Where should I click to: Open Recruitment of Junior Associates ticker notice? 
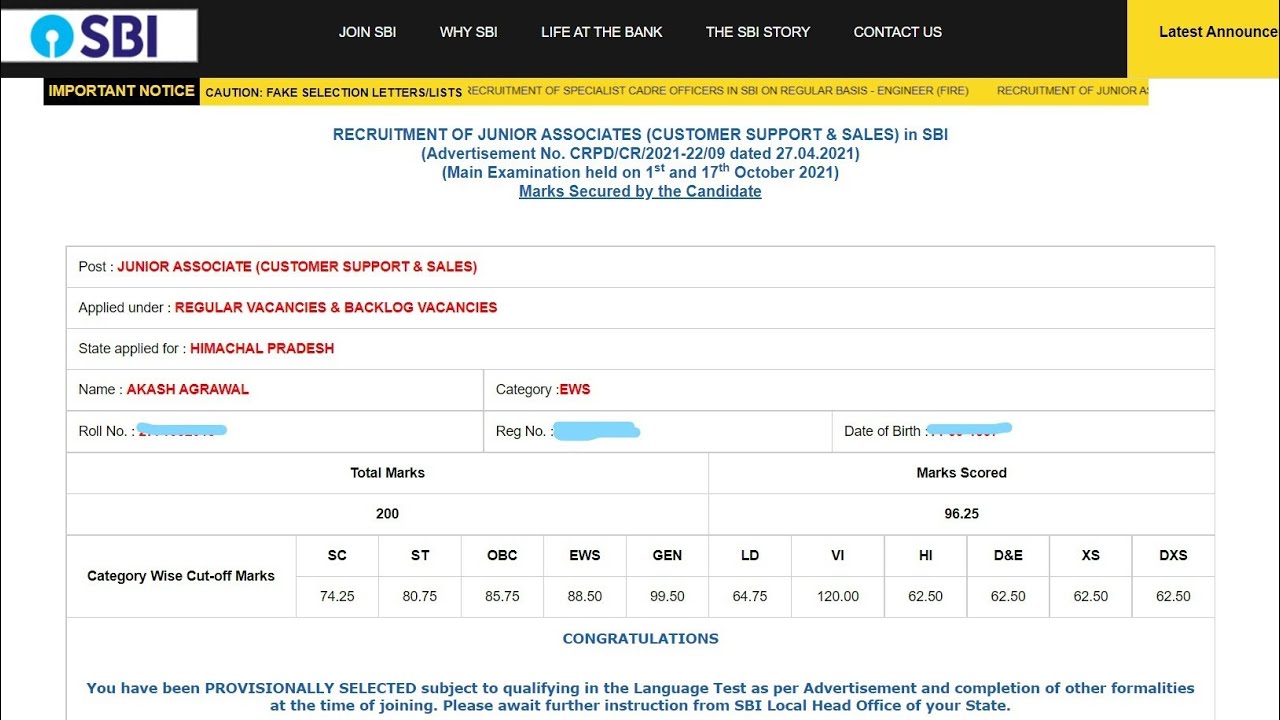[x=1072, y=91]
